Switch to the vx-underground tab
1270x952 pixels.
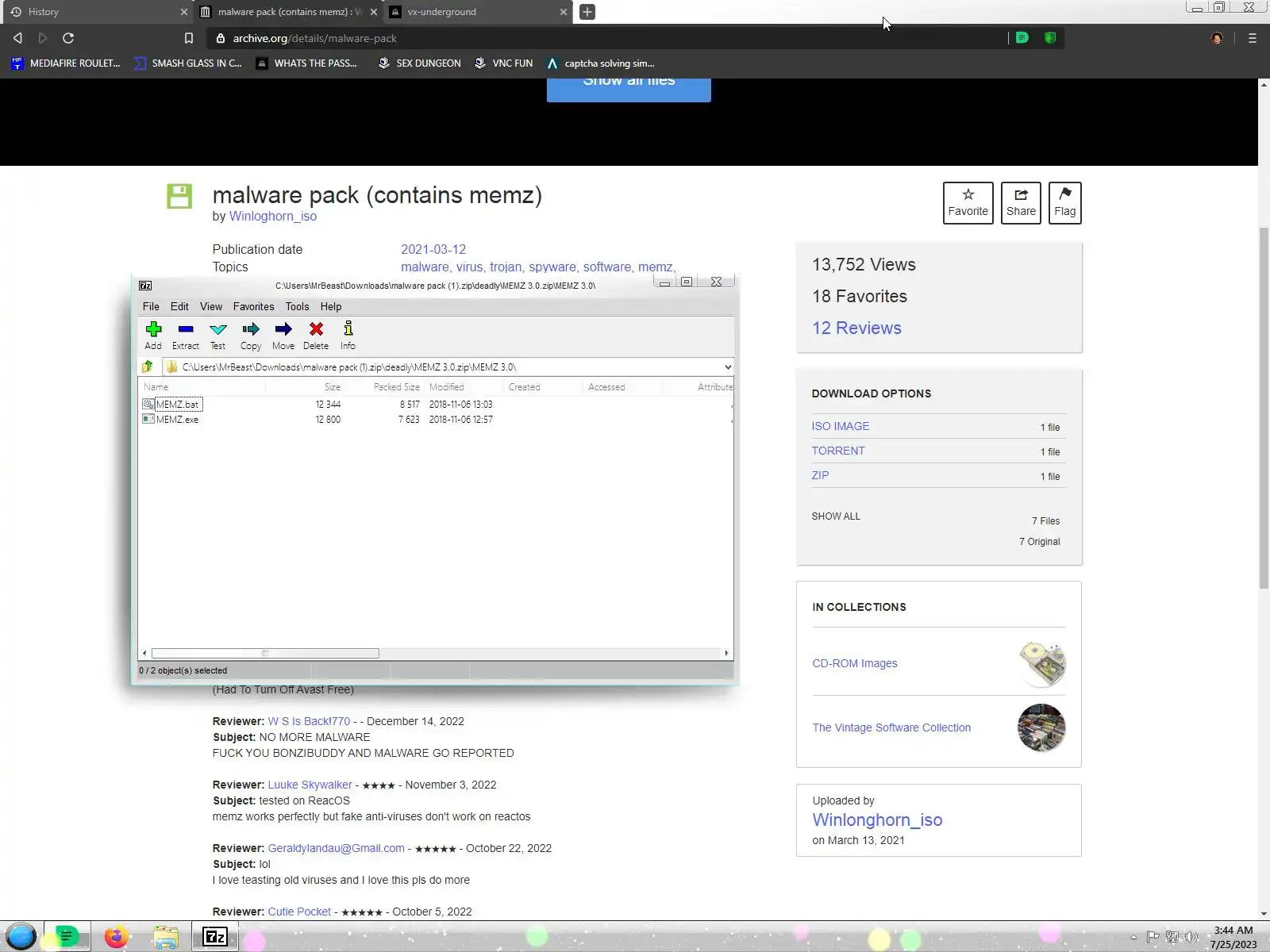[476, 12]
